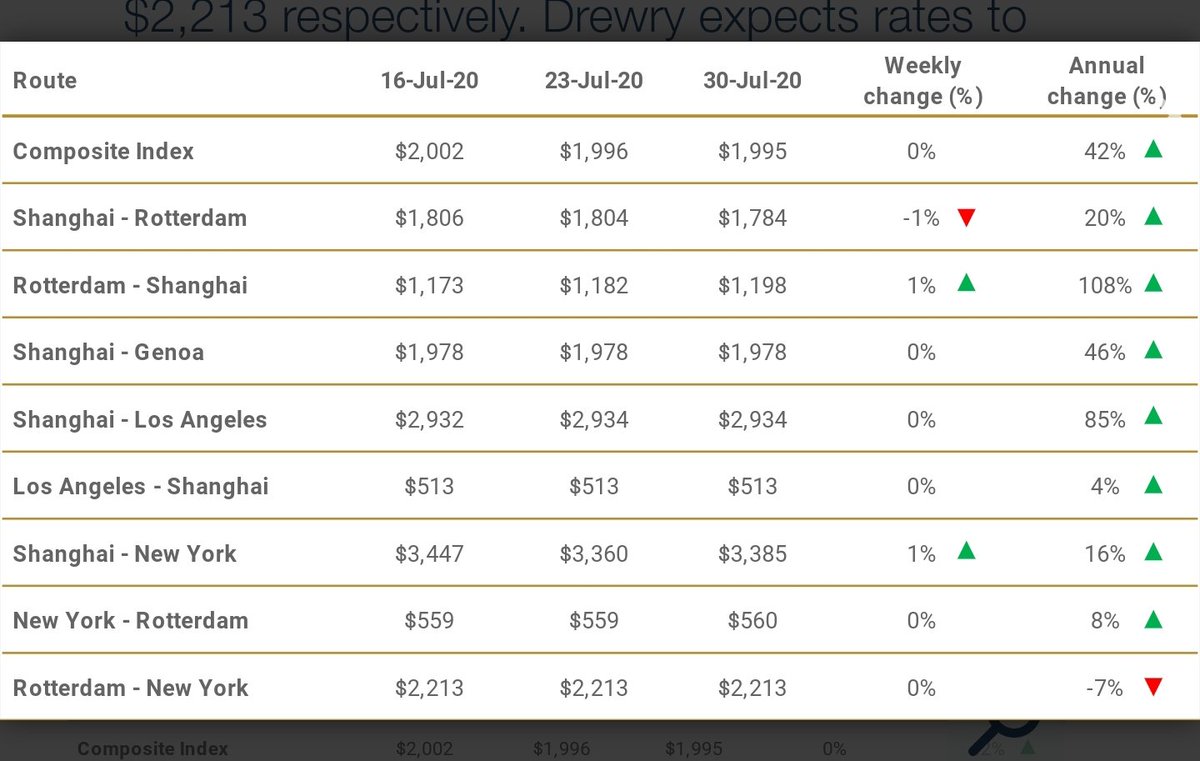Select the 23-Jul-20 column header
The width and height of the screenshot is (1200, 761).
pos(594,81)
